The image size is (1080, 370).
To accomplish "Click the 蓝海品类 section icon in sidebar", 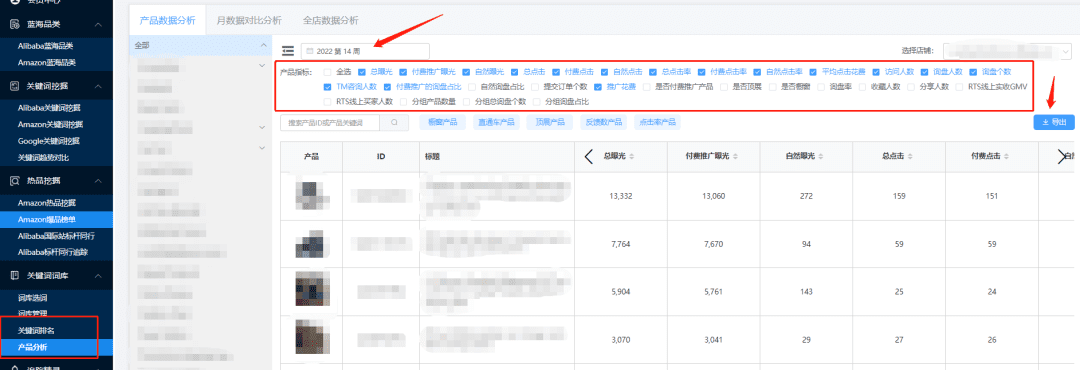I will coord(14,24).
